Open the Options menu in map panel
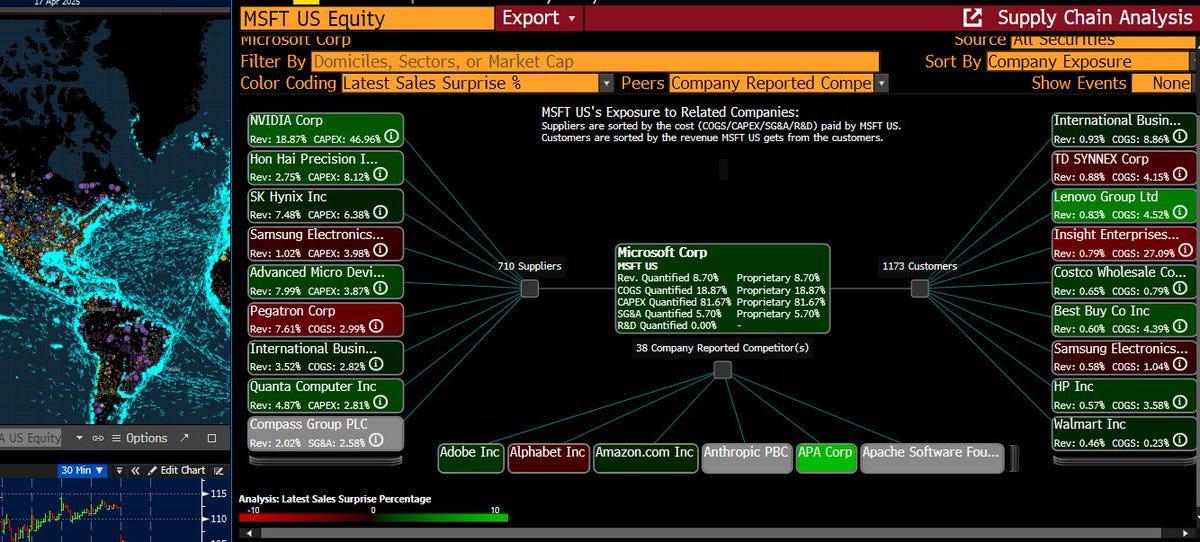1200x542 pixels. tap(139, 438)
